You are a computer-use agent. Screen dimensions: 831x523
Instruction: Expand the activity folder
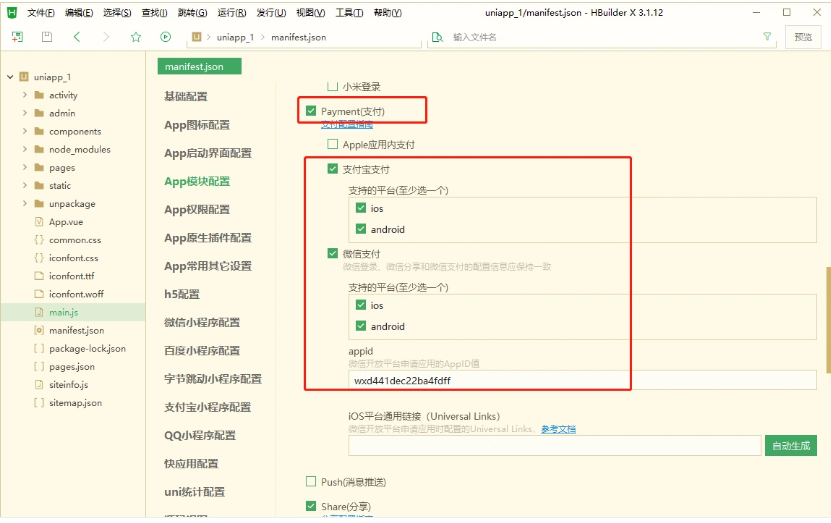(x=24, y=95)
